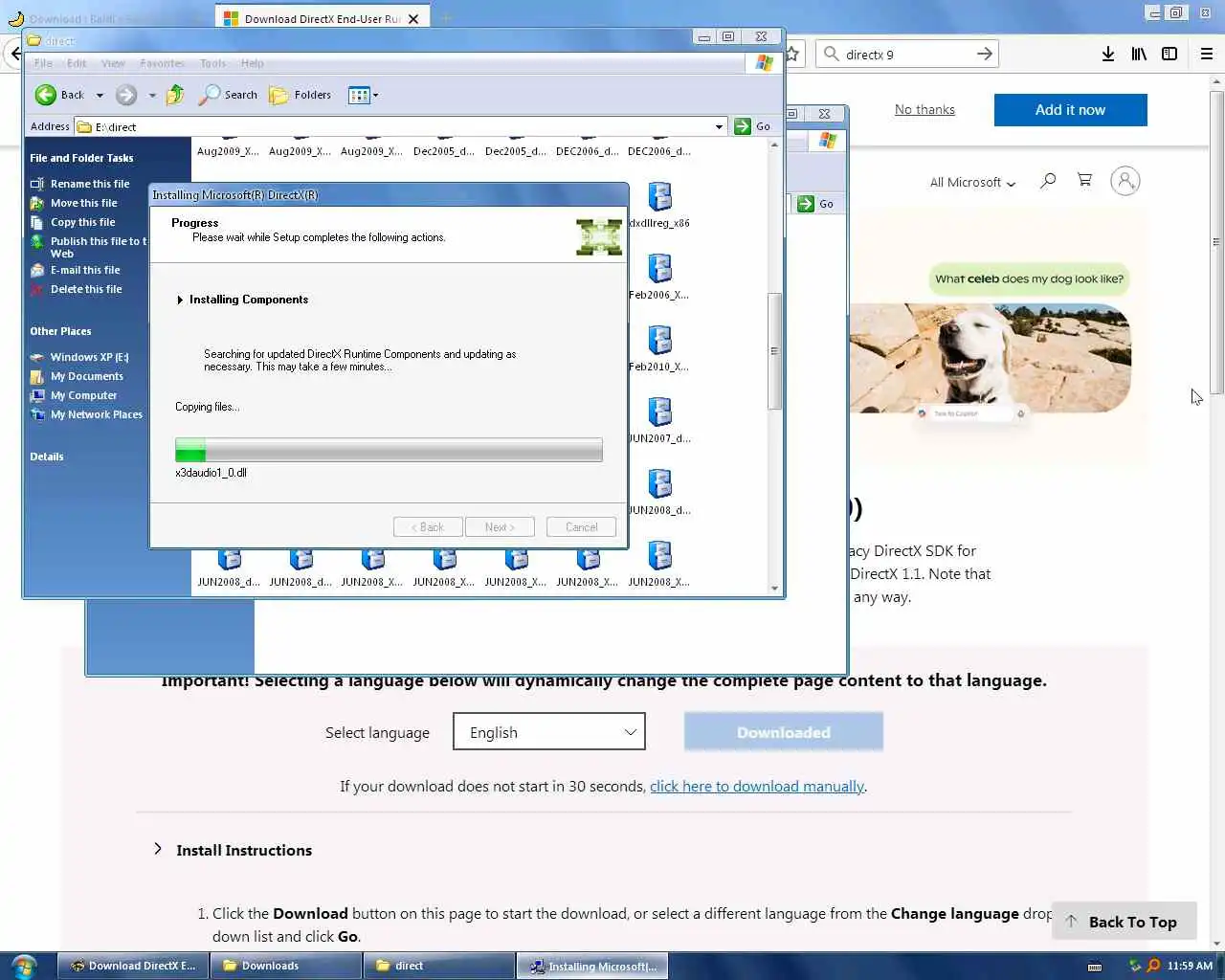Select the Feb2006_X cabinet file icon

tap(659, 269)
